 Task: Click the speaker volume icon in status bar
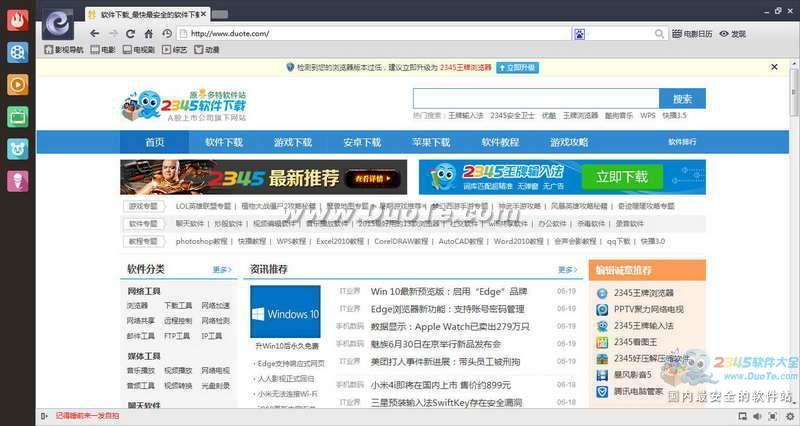point(757,416)
